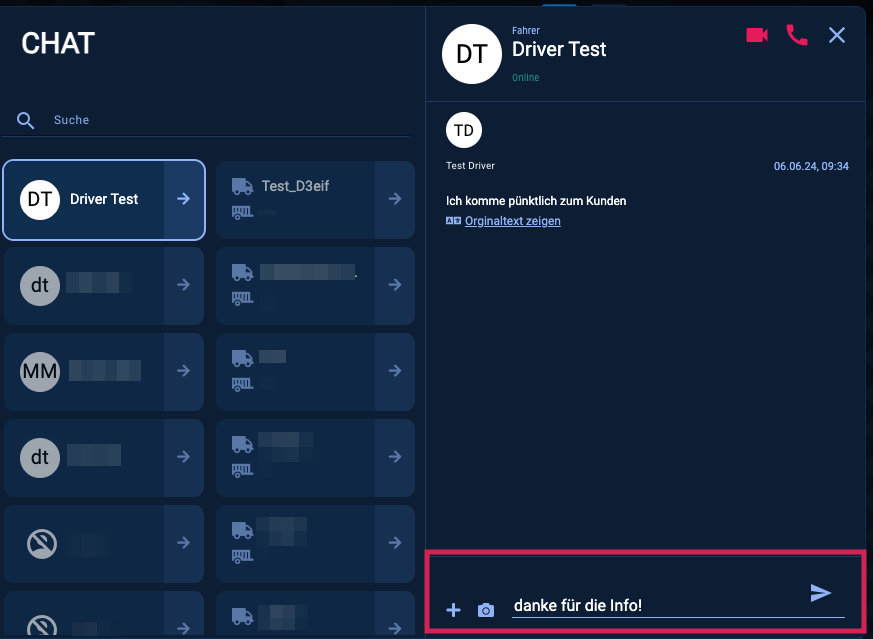Image resolution: width=873 pixels, height=639 pixels.
Task: Start a video call with Driver Test
Action: pyautogui.click(x=757, y=35)
